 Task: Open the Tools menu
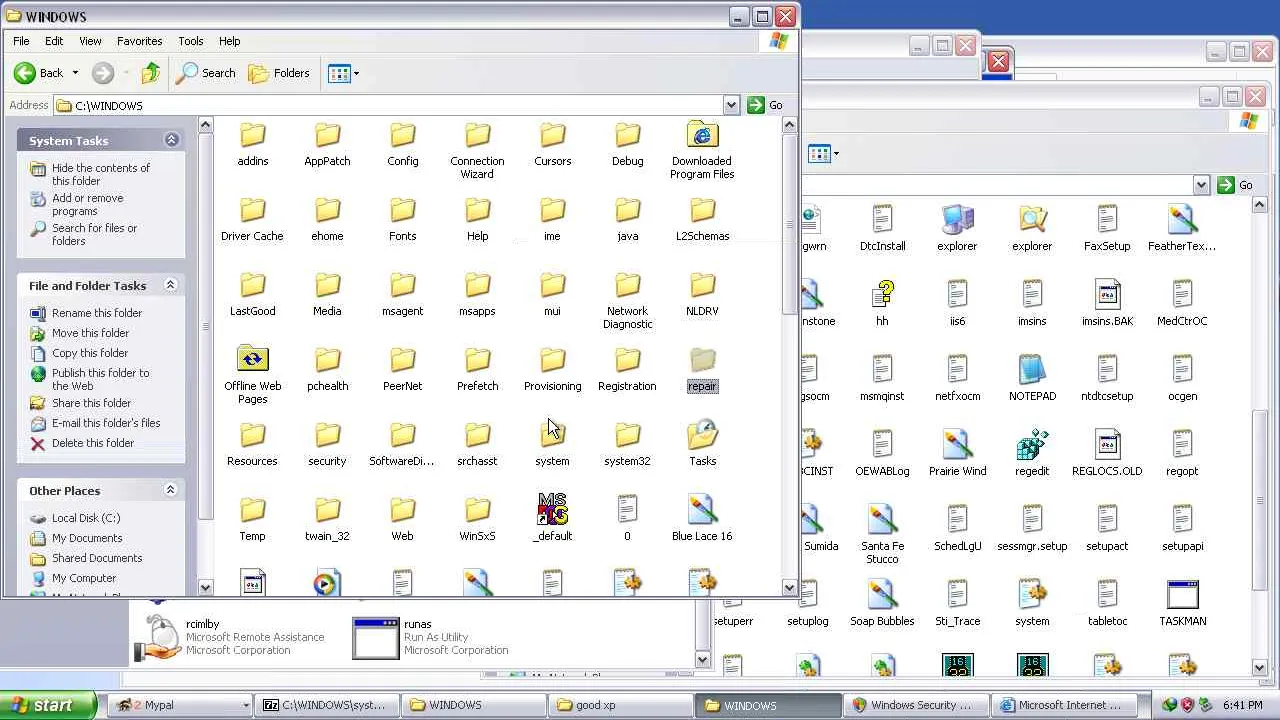191,41
